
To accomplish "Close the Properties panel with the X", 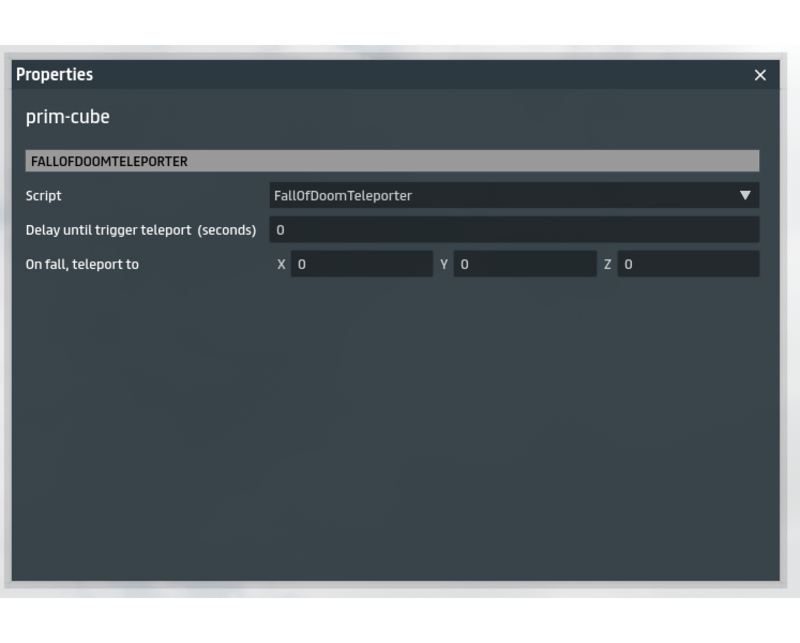I will click(760, 75).
